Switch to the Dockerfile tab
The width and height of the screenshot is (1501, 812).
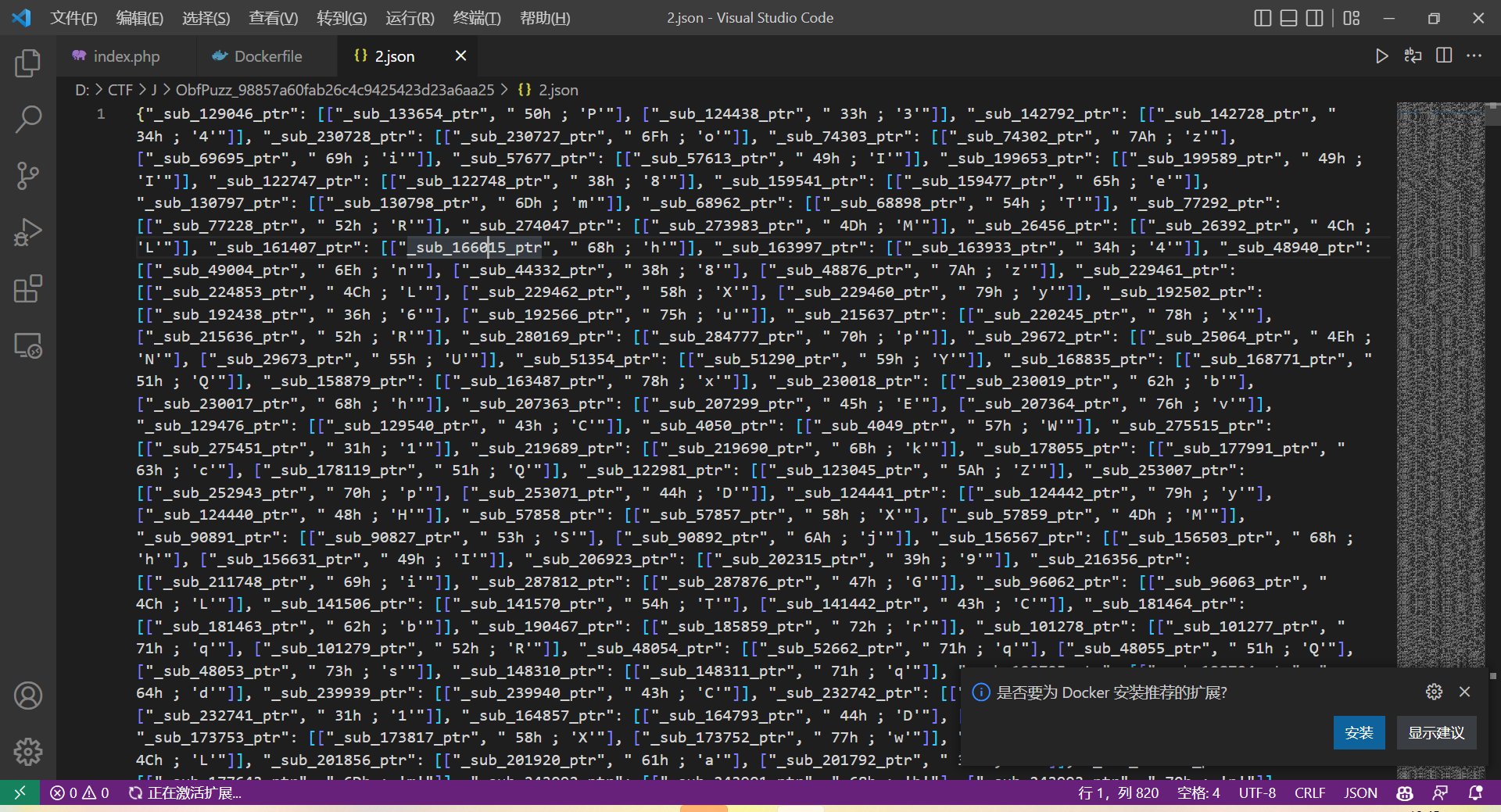pyautogui.click(x=267, y=55)
